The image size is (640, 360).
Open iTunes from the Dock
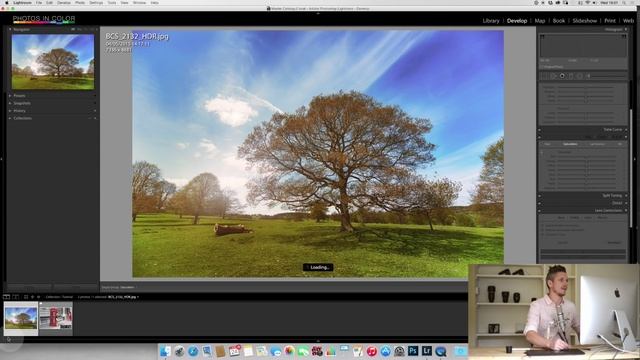371,351
